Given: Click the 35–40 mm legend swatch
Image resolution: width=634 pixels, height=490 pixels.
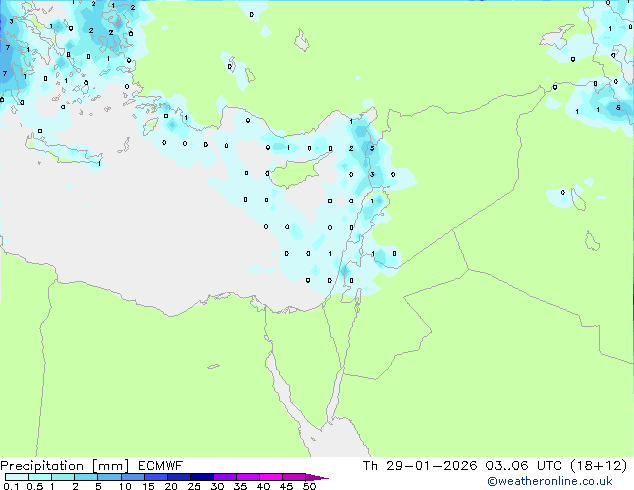Looking at the screenshot, I should pyautogui.click(x=248, y=477).
